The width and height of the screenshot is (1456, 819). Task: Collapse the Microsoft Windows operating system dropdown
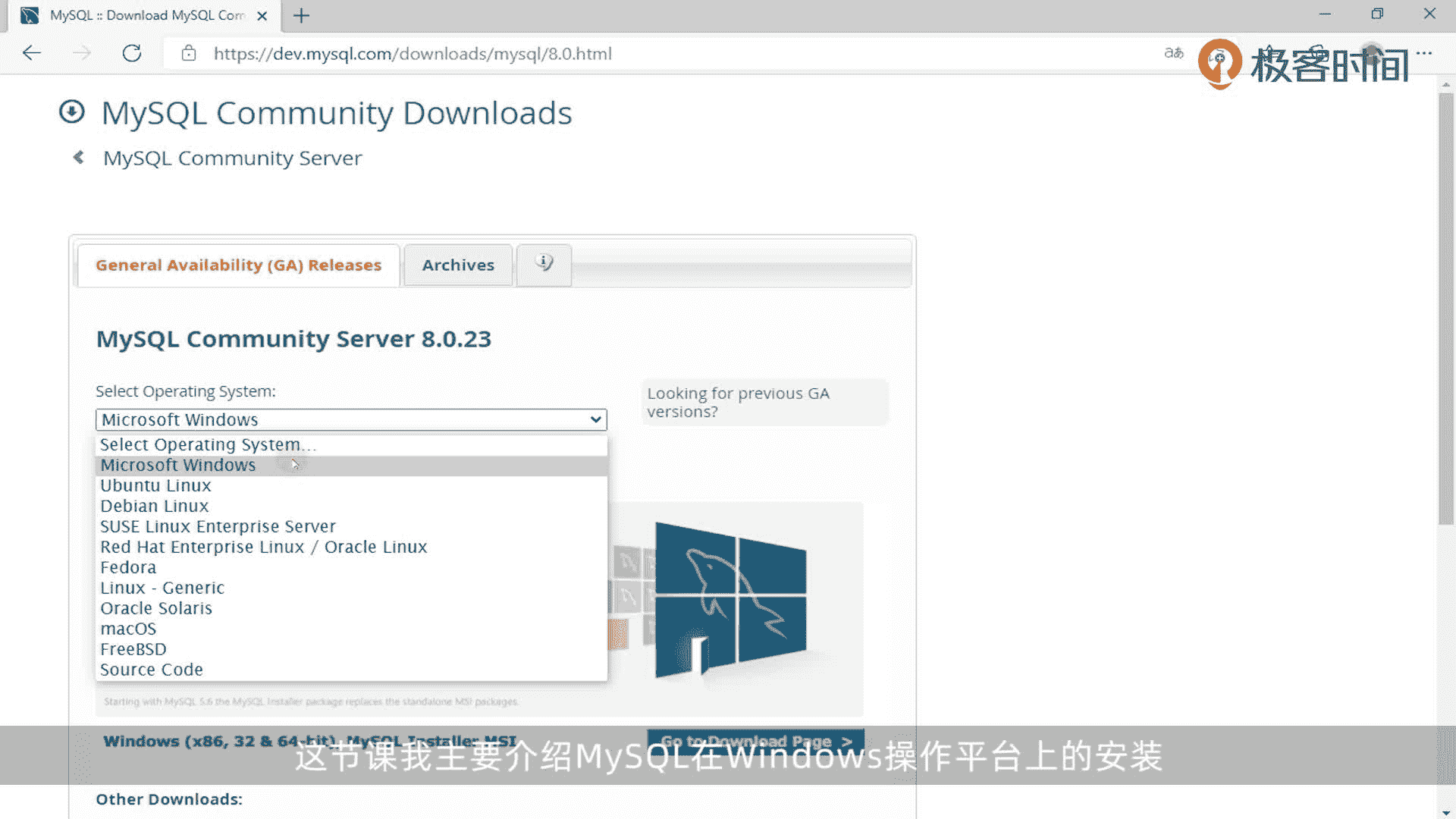tap(350, 419)
